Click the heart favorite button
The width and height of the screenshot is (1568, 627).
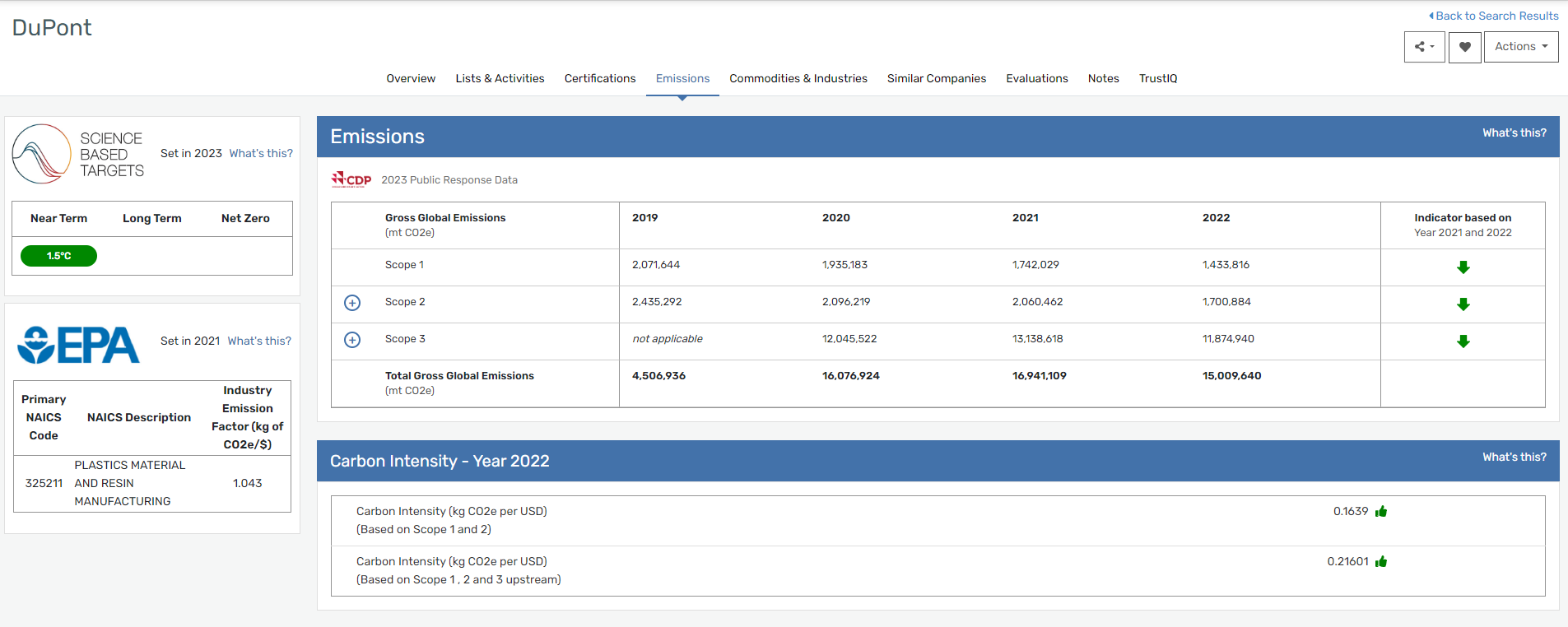coord(1465,47)
